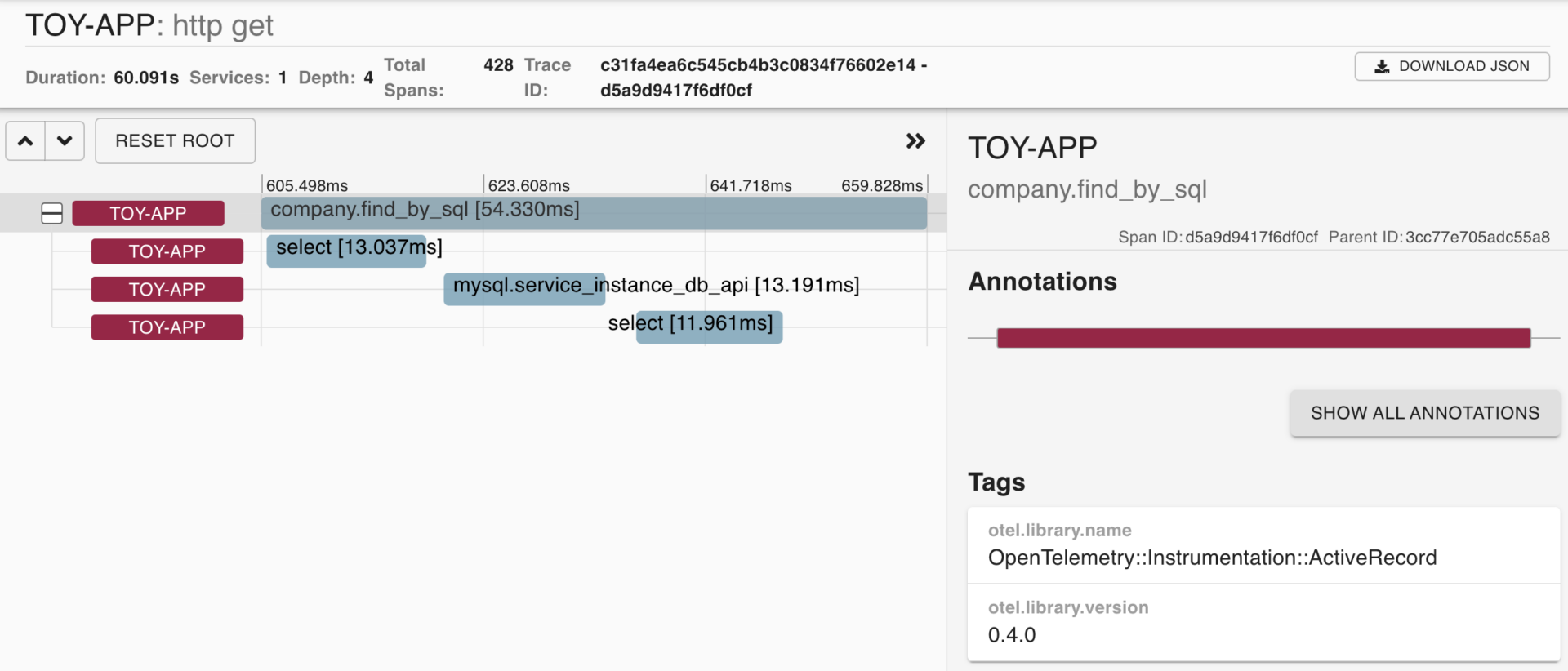This screenshot has width=1568, height=671.
Task: Click the TOY-APP badge on the root row
Action: click(148, 213)
